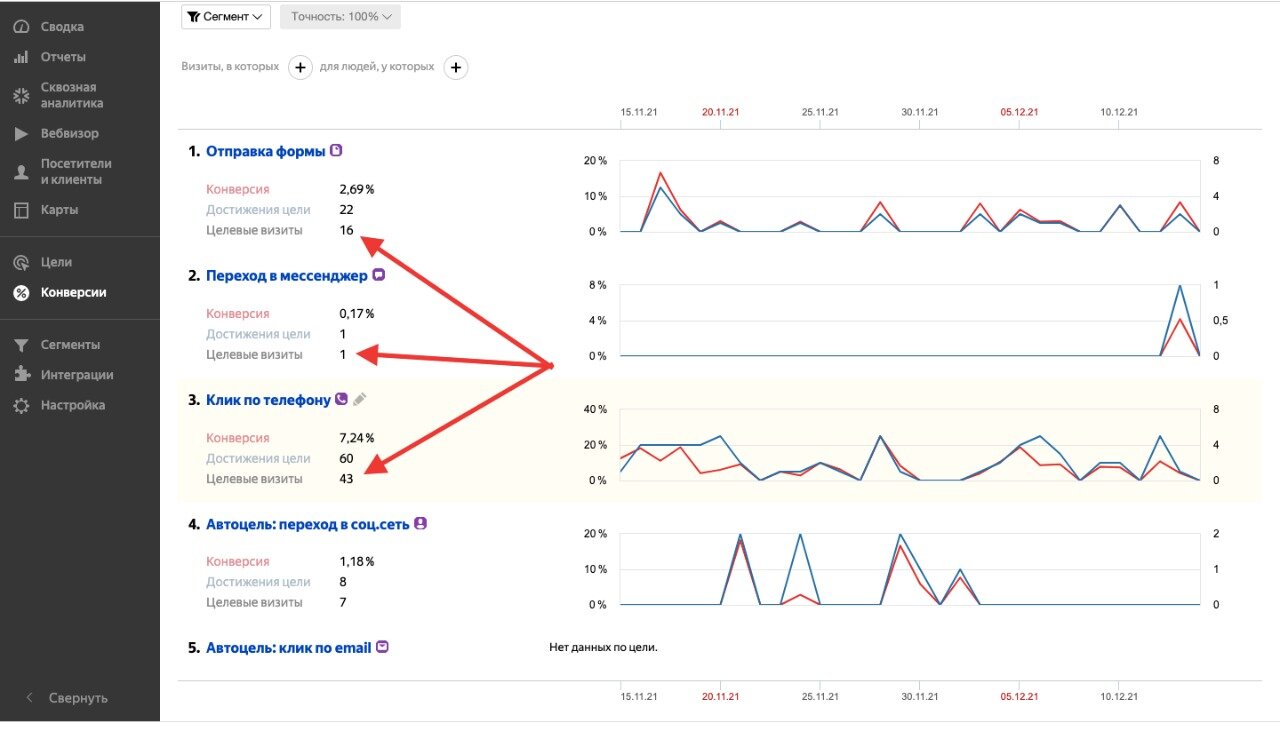
Task: Open Настройка gear icon
Action: [x=21, y=406]
